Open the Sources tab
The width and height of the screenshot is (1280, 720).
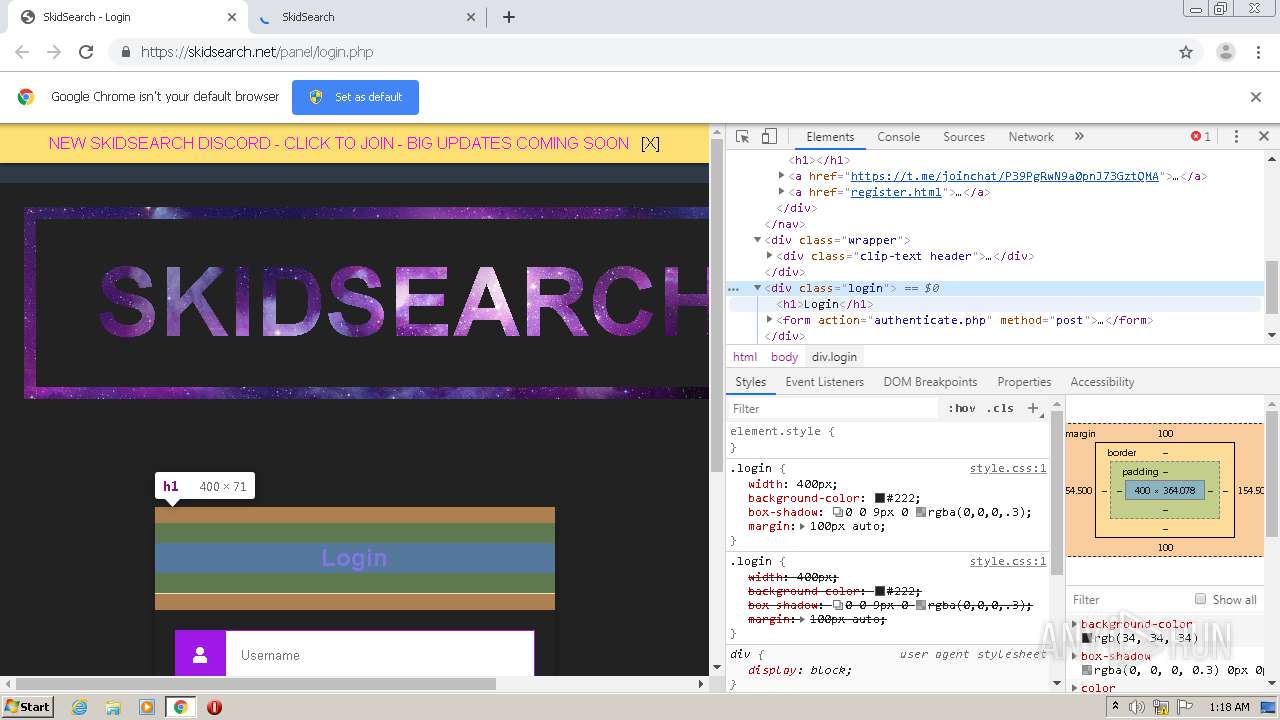point(964,137)
